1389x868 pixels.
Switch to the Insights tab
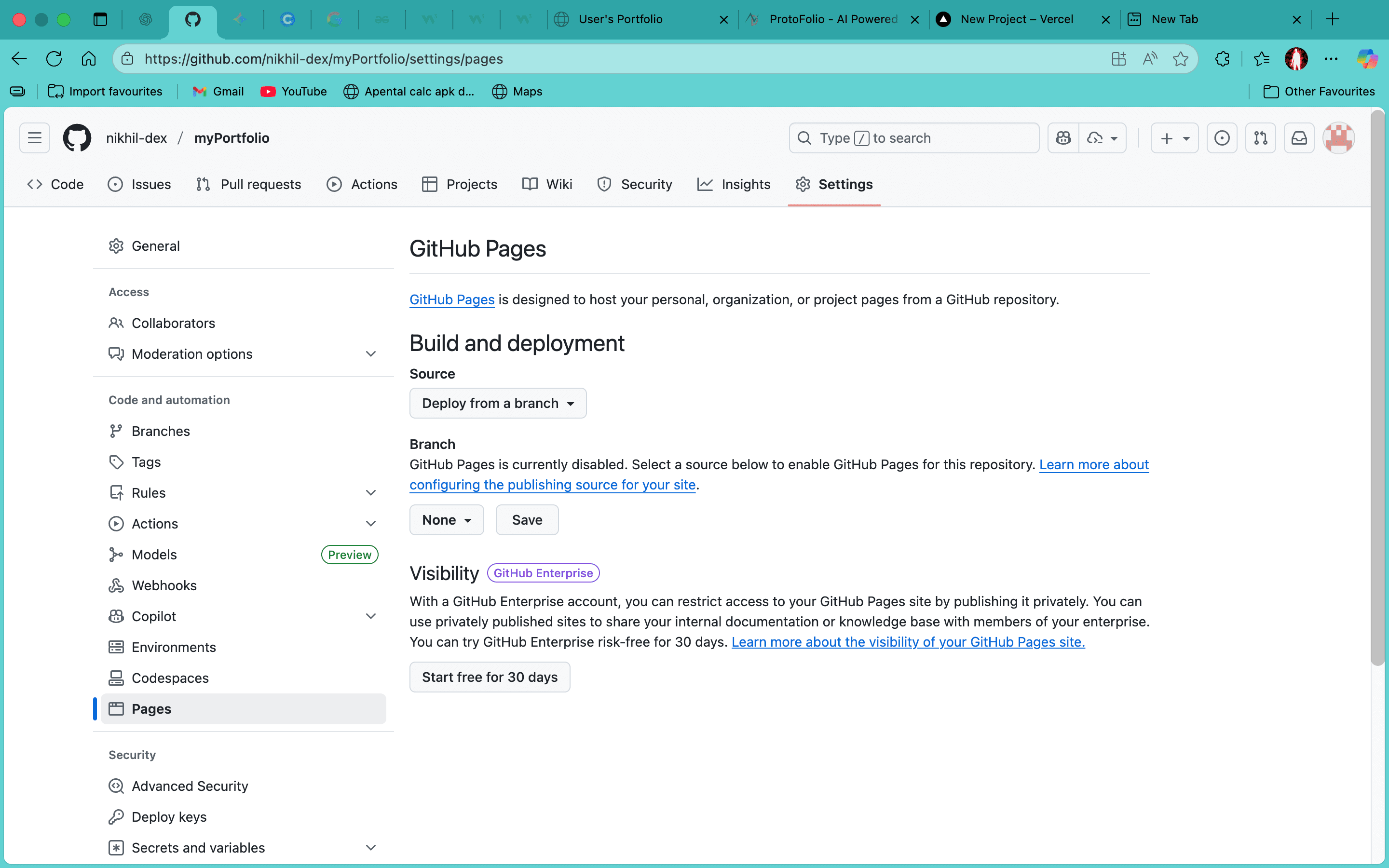click(x=734, y=184)
